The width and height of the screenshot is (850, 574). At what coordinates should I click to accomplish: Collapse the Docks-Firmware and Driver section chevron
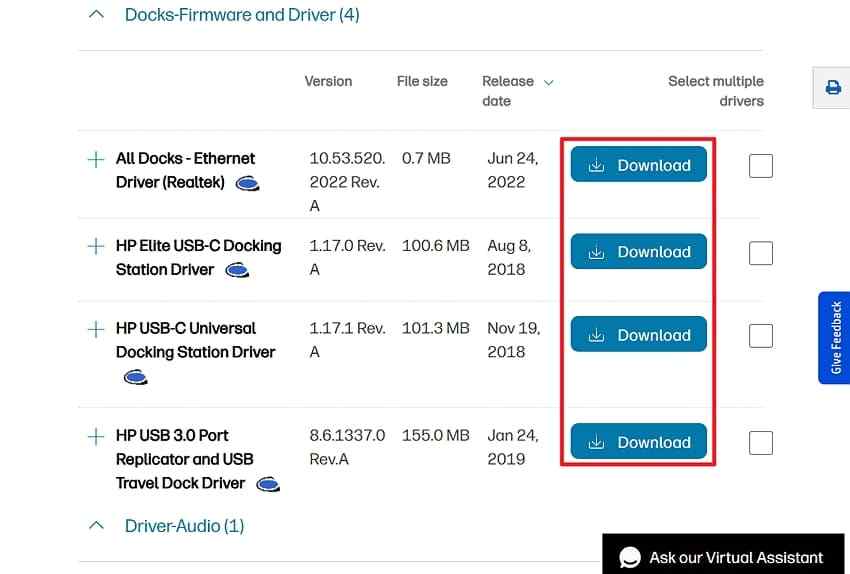click(96, 15)
